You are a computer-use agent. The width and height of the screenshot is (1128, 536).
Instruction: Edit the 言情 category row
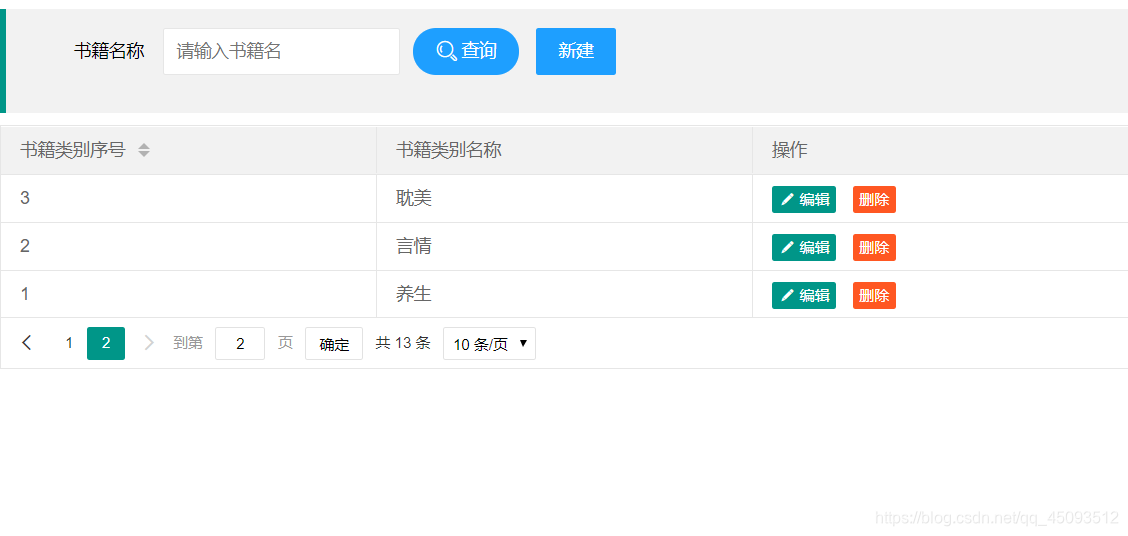click(x=804, y=247)
